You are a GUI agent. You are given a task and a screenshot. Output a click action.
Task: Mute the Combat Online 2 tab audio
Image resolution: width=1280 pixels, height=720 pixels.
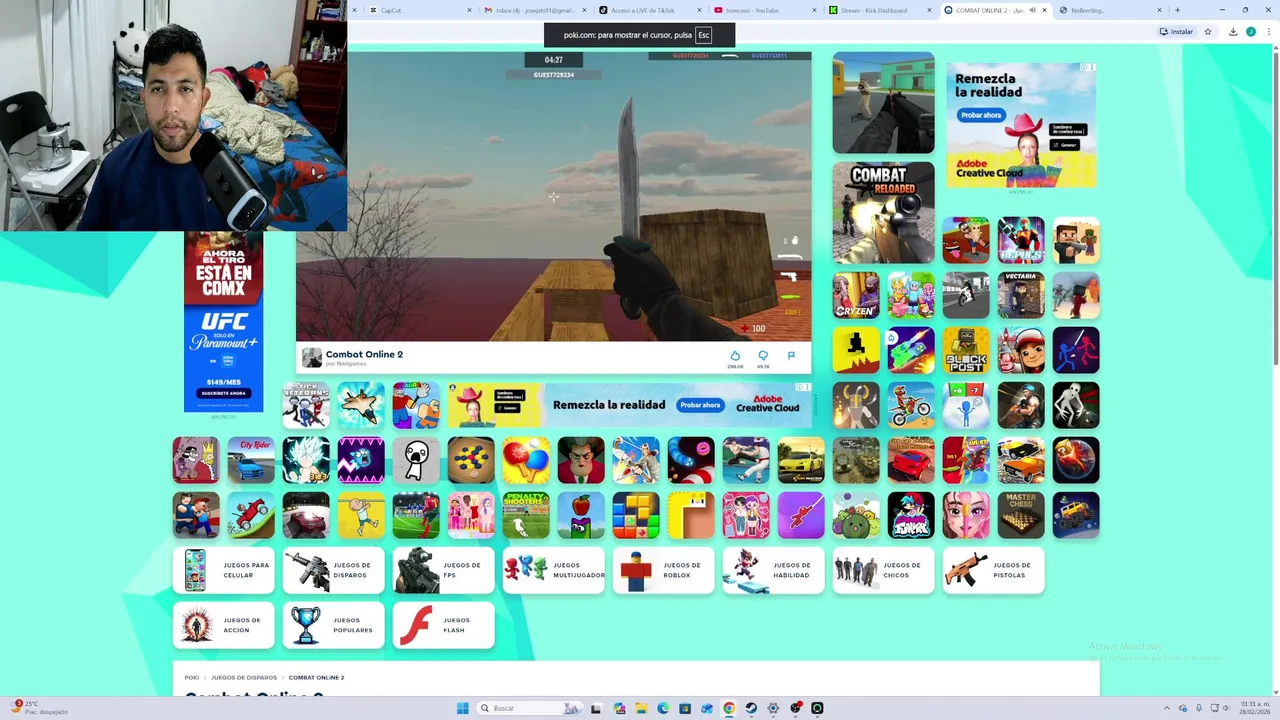click(x=1032, y=10)
